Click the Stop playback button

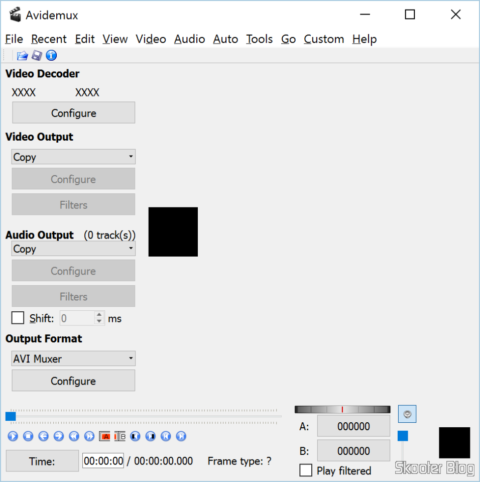[x=28, y=436]
